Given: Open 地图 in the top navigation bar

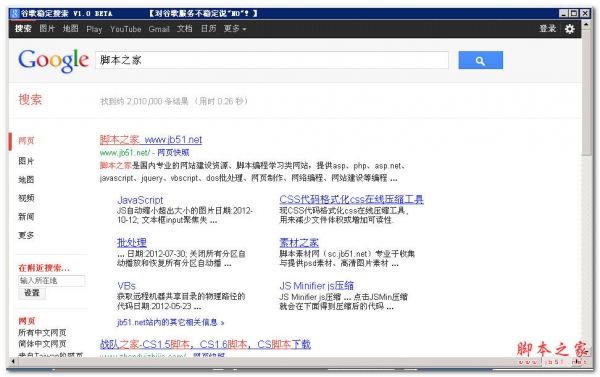Looking at the screenshot, I should pos(70,29).
